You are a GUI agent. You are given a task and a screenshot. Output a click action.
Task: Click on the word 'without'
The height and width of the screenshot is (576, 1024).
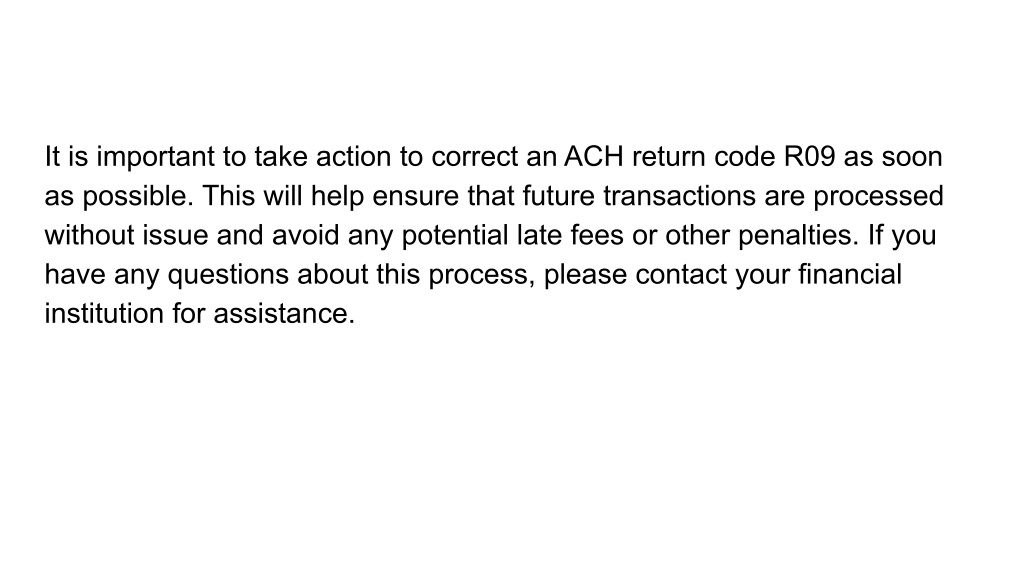tap(89, 235)
